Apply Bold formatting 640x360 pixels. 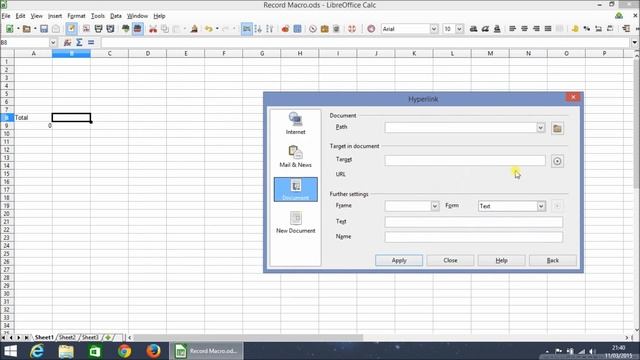[x=473, y=29]
